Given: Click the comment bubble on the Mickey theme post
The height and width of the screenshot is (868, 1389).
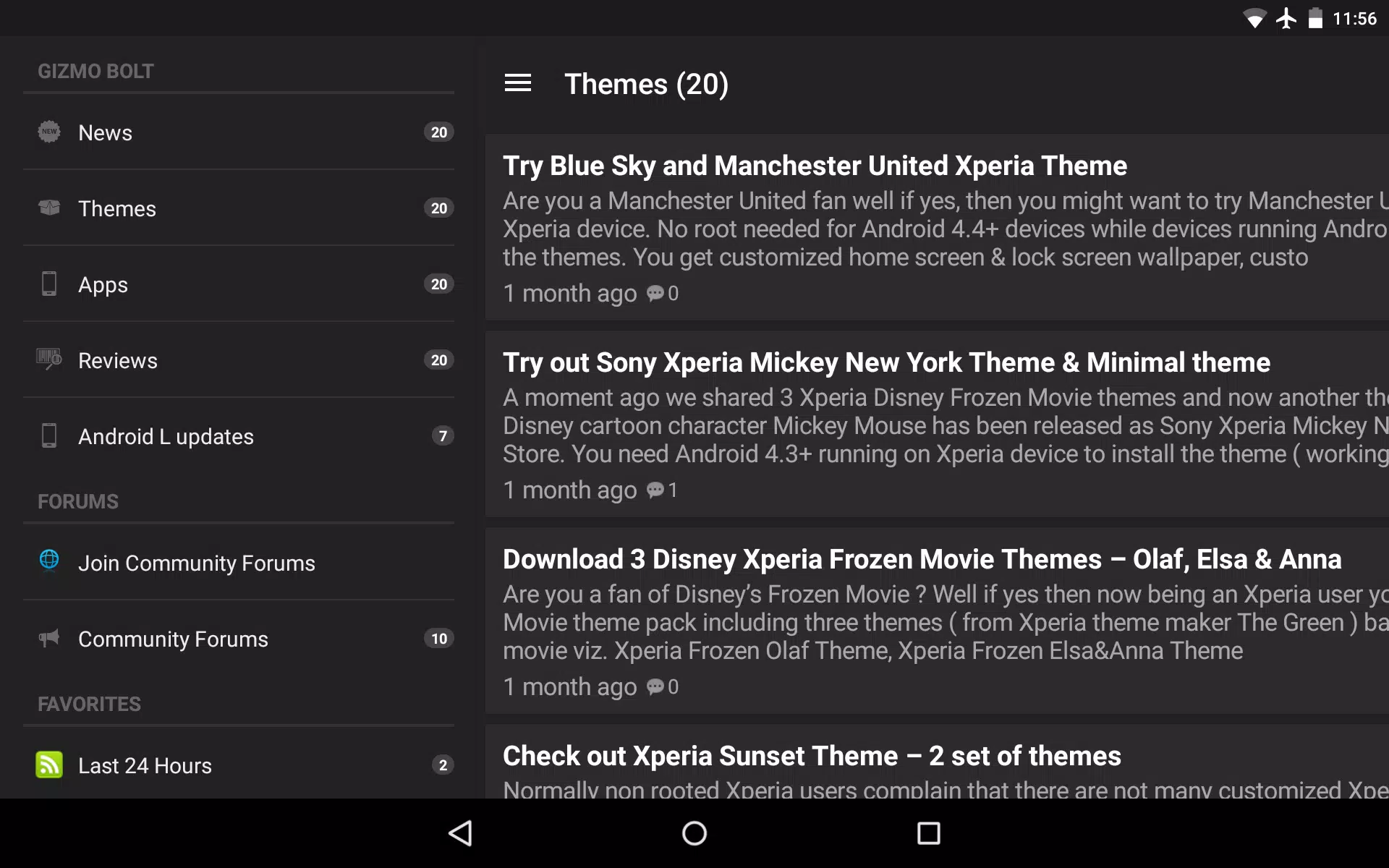Looking at the screenshot, I should (x=656, y=490).
